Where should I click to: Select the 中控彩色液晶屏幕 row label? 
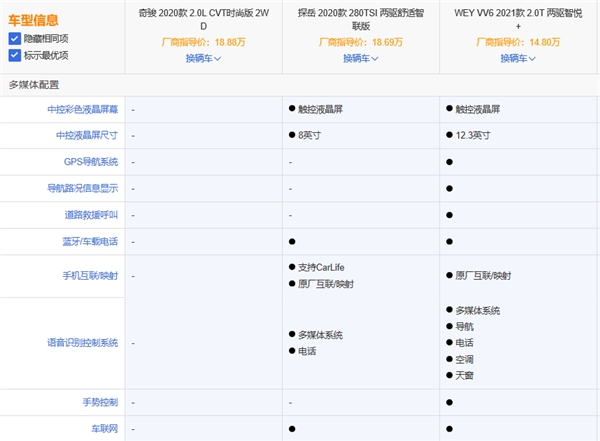click(83, 109)
